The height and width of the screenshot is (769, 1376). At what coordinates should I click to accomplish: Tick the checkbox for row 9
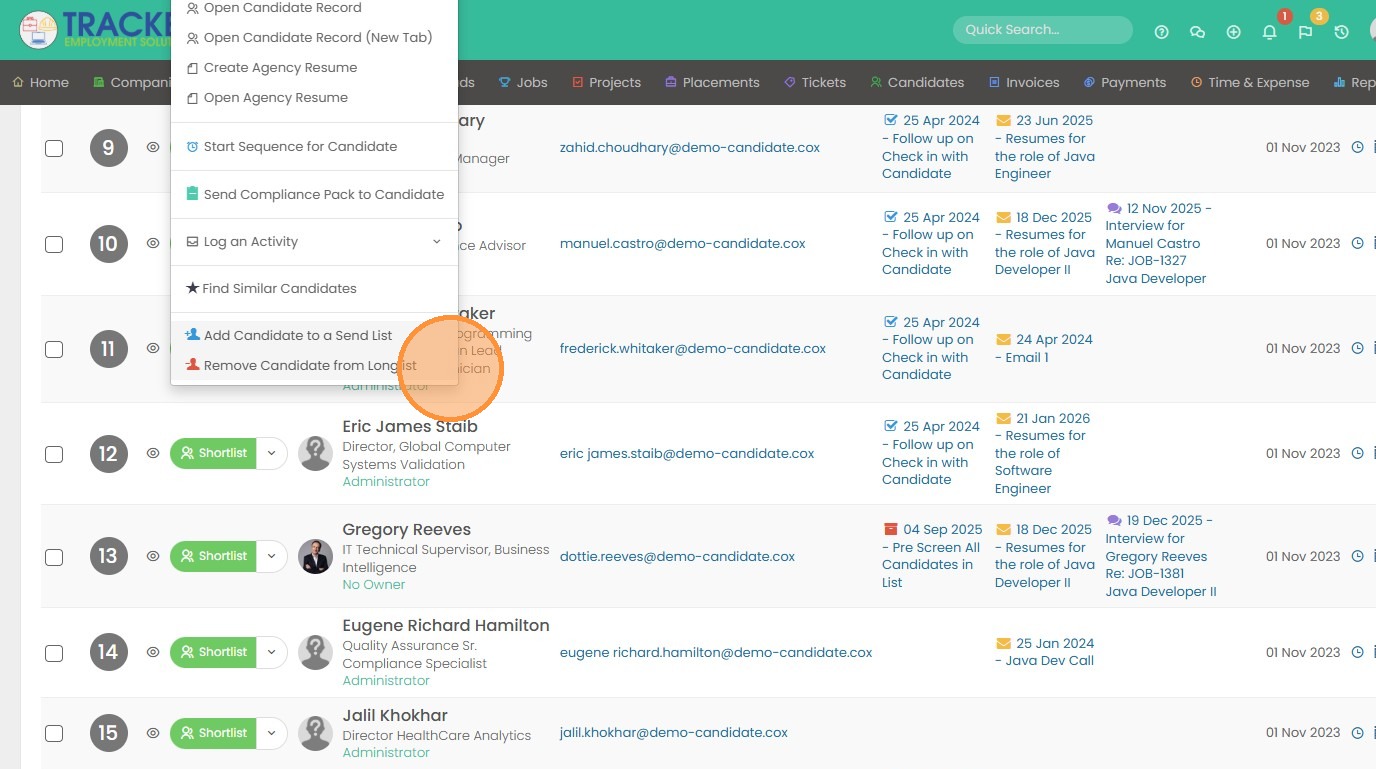tap(54, 148)
